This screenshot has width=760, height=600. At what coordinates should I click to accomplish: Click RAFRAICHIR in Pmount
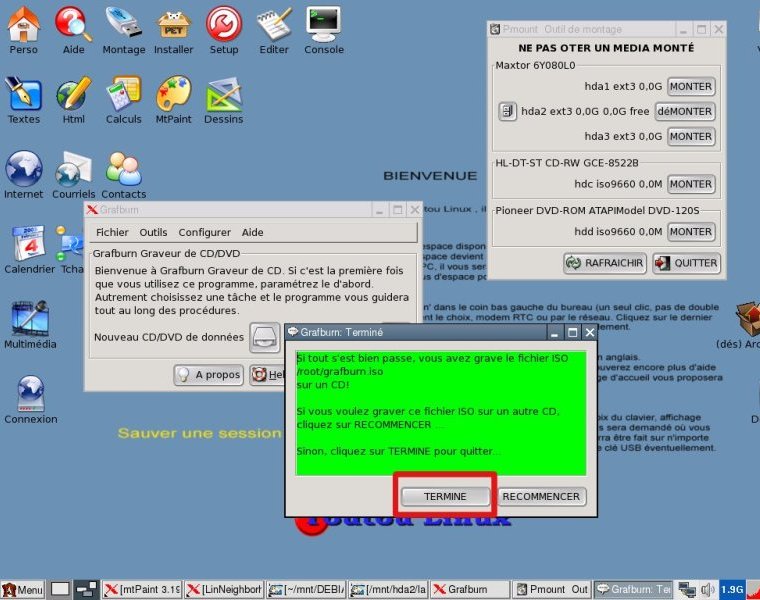click(x=604, y=263)
